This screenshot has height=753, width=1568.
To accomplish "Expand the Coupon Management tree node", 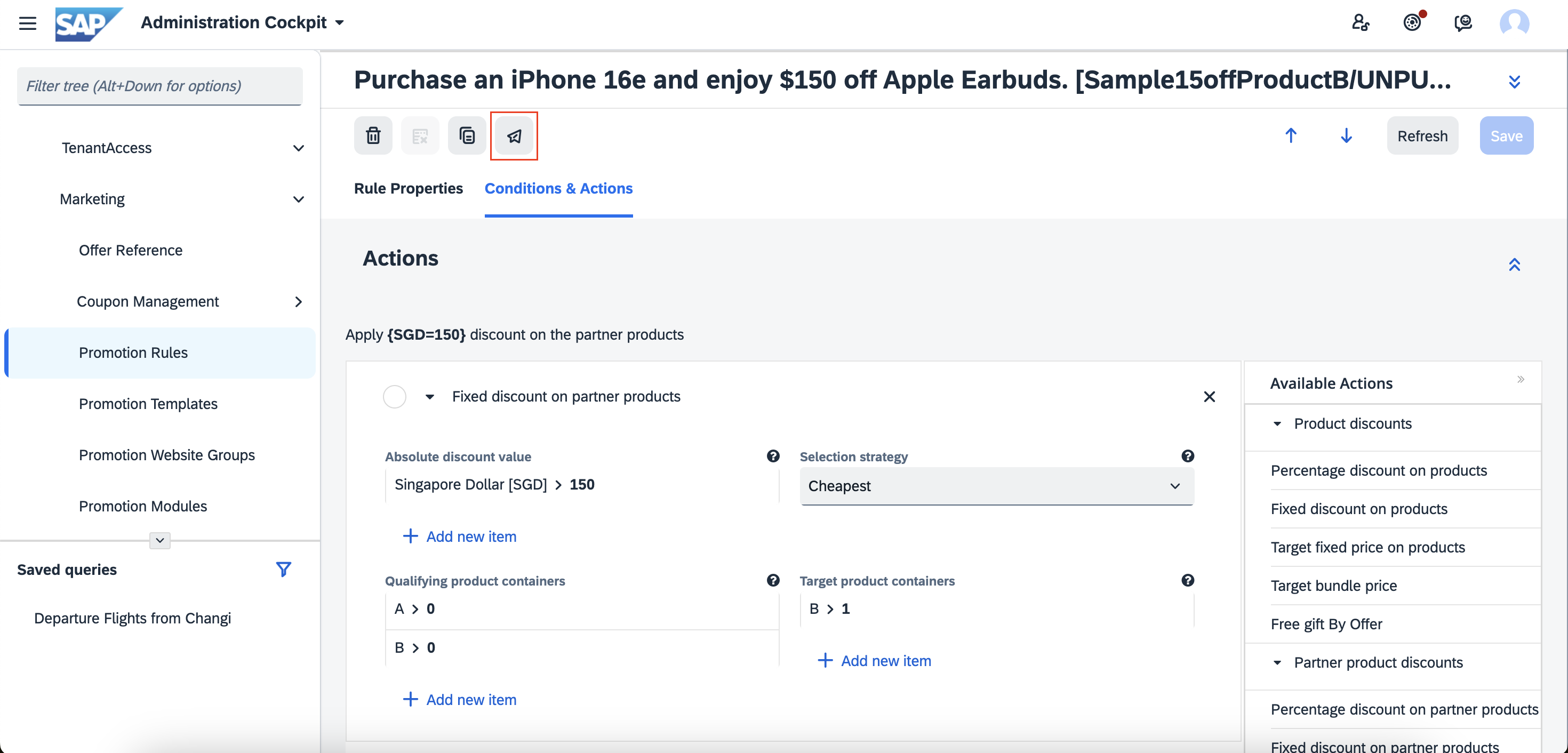I will click(298, 302).
